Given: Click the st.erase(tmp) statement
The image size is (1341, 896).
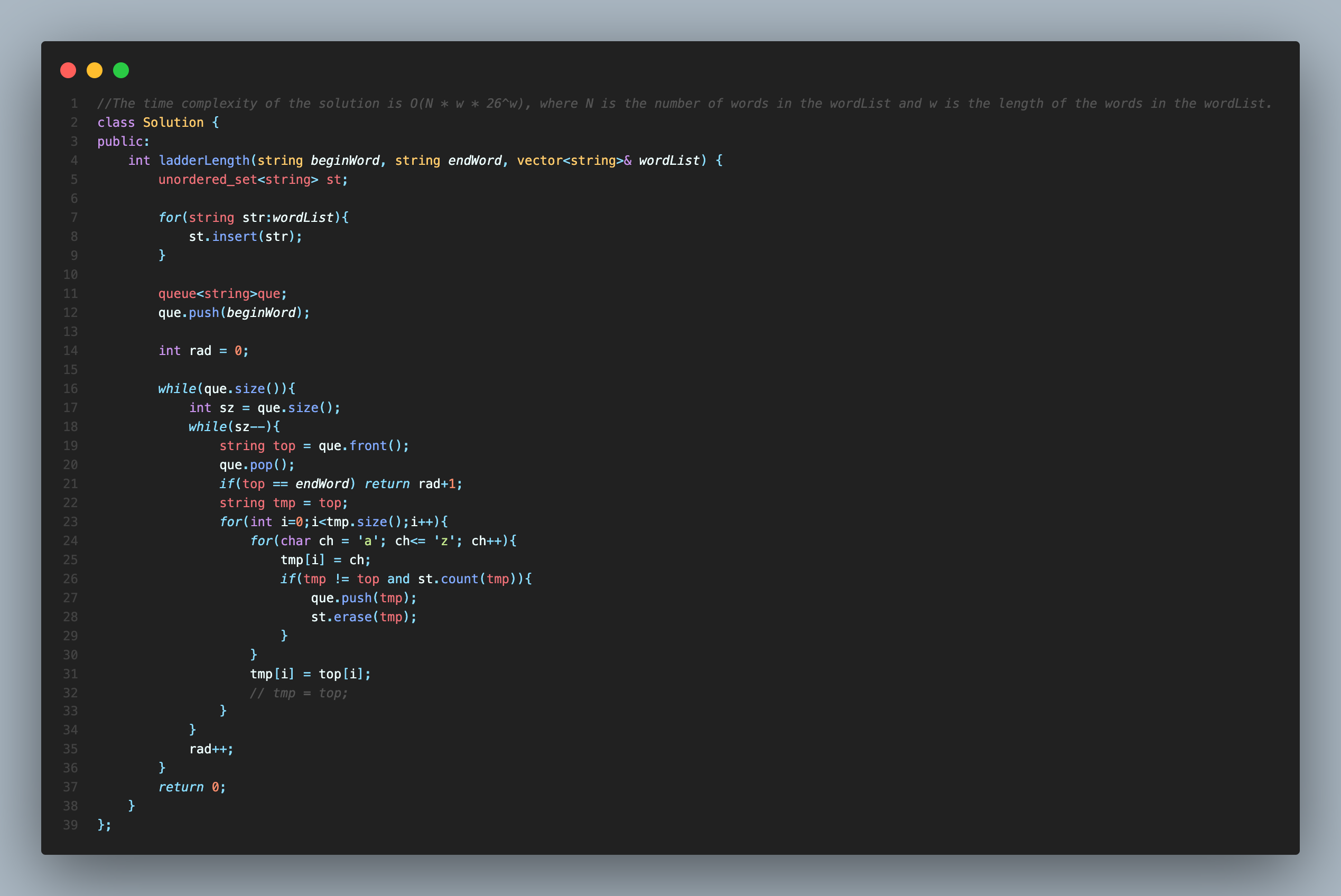Looking at the screenshot, I should tap(364, 617).
